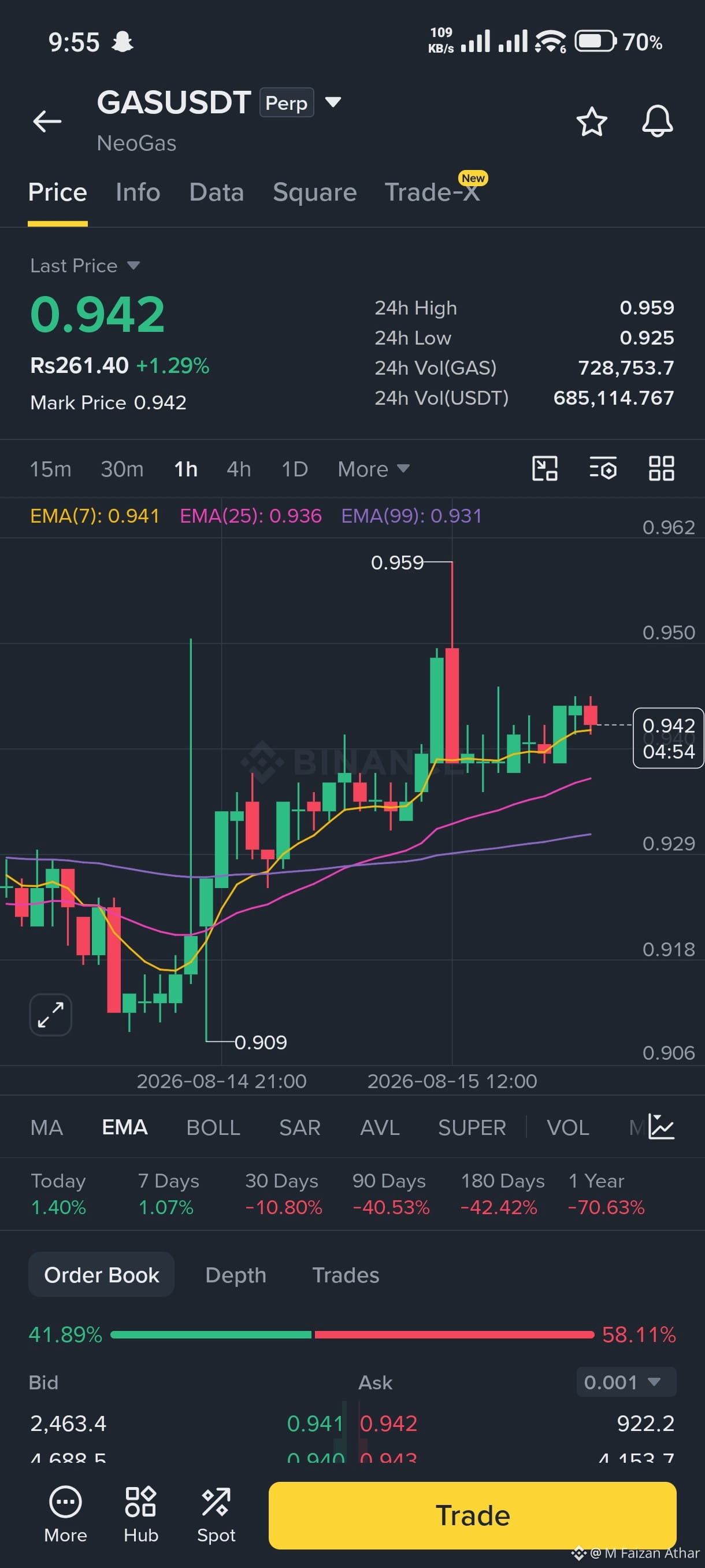Tap the 7 Days 1.07% stat
This screenshot has height=1568, width=705.
pyautogui.click(x=169, y=1194)
